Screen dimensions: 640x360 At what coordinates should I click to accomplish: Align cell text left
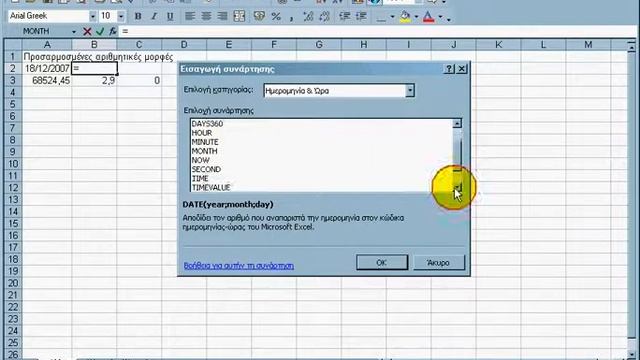pyautogui.click(x=189, y=16)
